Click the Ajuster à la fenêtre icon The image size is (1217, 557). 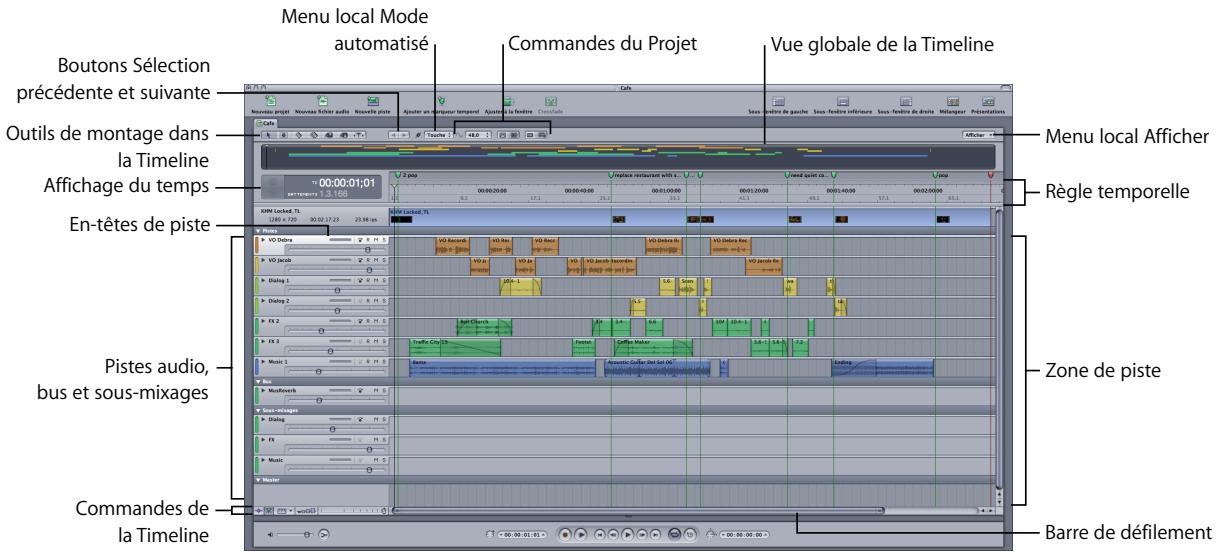[x=507, y=101]
